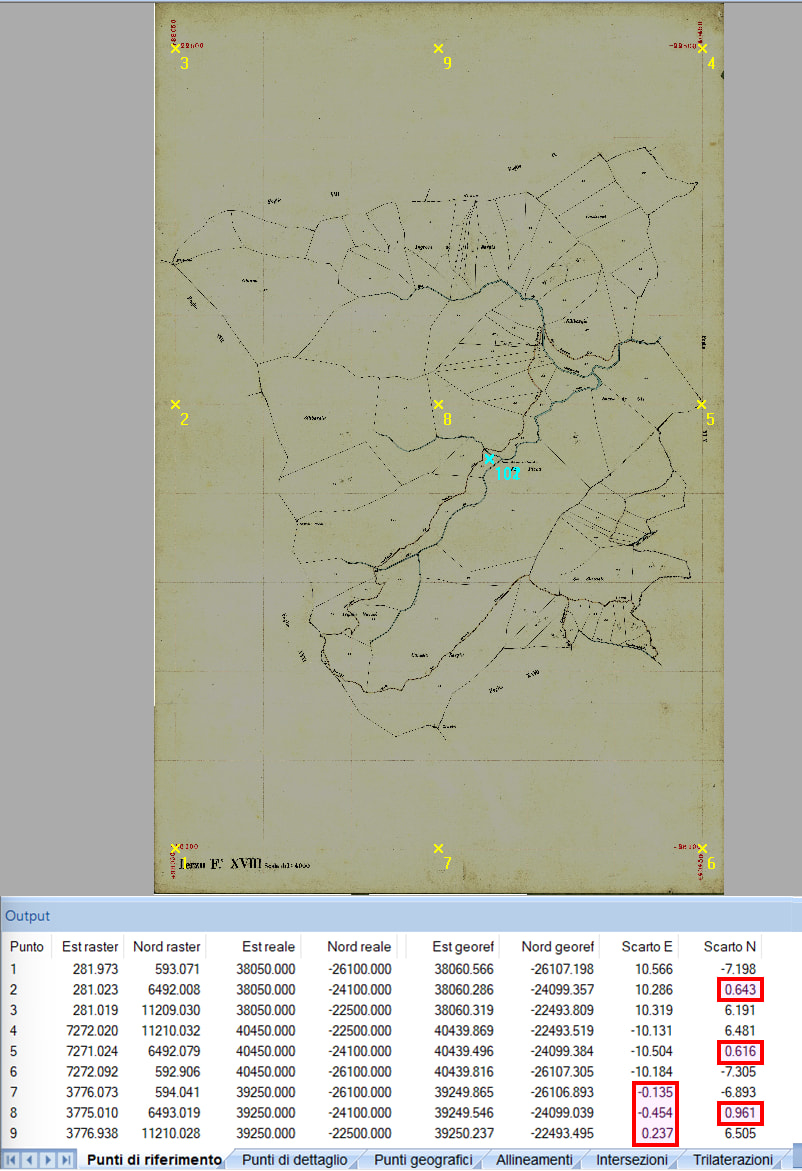Switch to the Punti geografici tab
The width and height of the screenshot is (802, 1171).
pyautogui.click(x=422, y=1160)
